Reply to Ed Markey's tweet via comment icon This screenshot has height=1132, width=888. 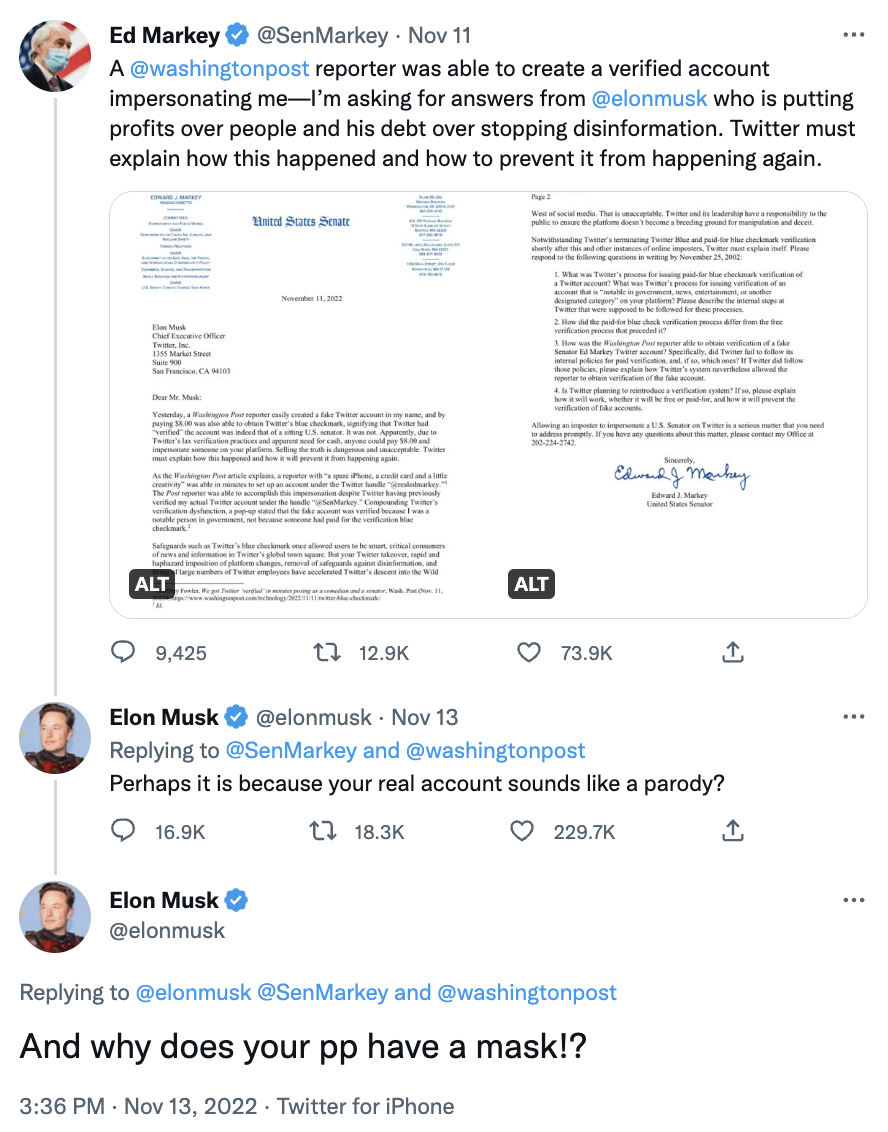[123, 652]
